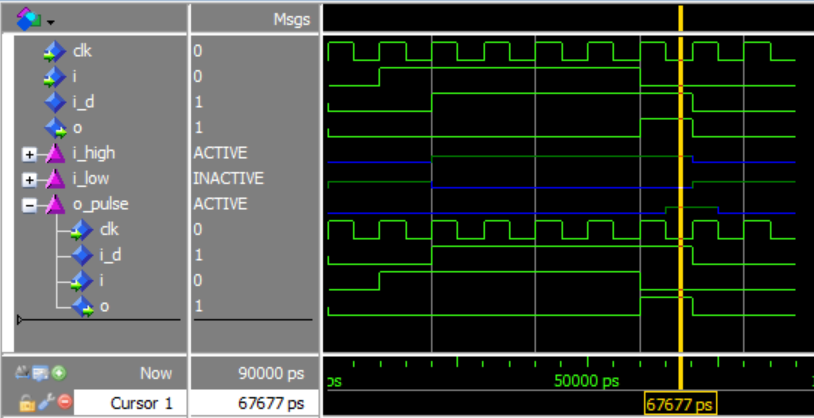Click the 90000 ps Now time value

click(271, 373)
